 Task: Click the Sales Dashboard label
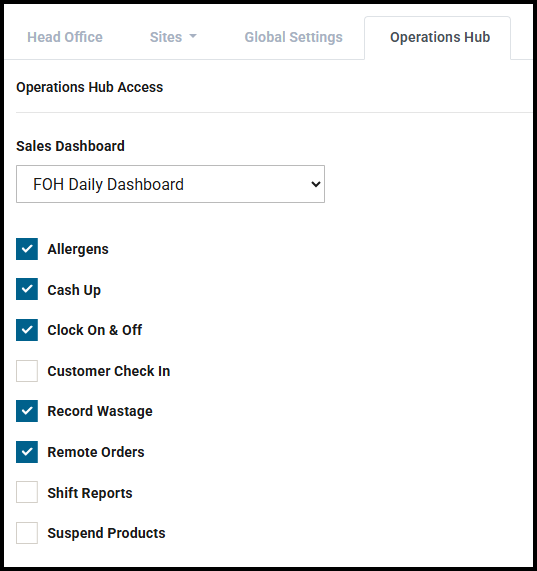click(x=70, y=146)
